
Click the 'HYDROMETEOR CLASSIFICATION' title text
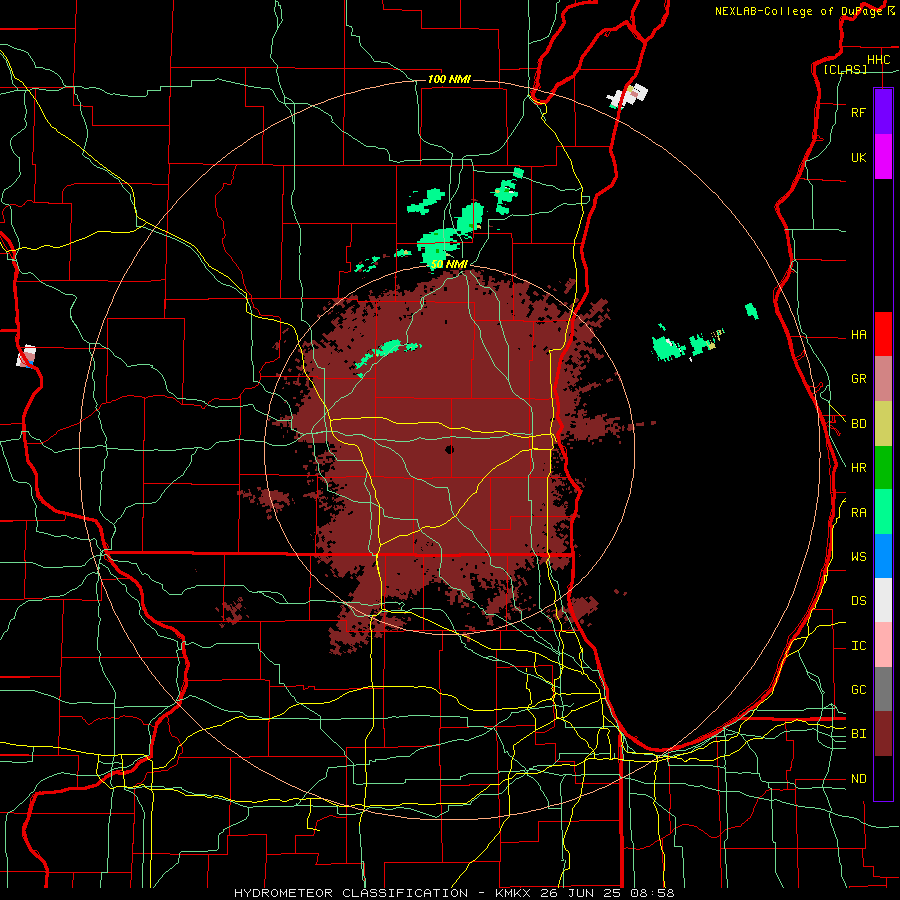[x=351, y=893]
